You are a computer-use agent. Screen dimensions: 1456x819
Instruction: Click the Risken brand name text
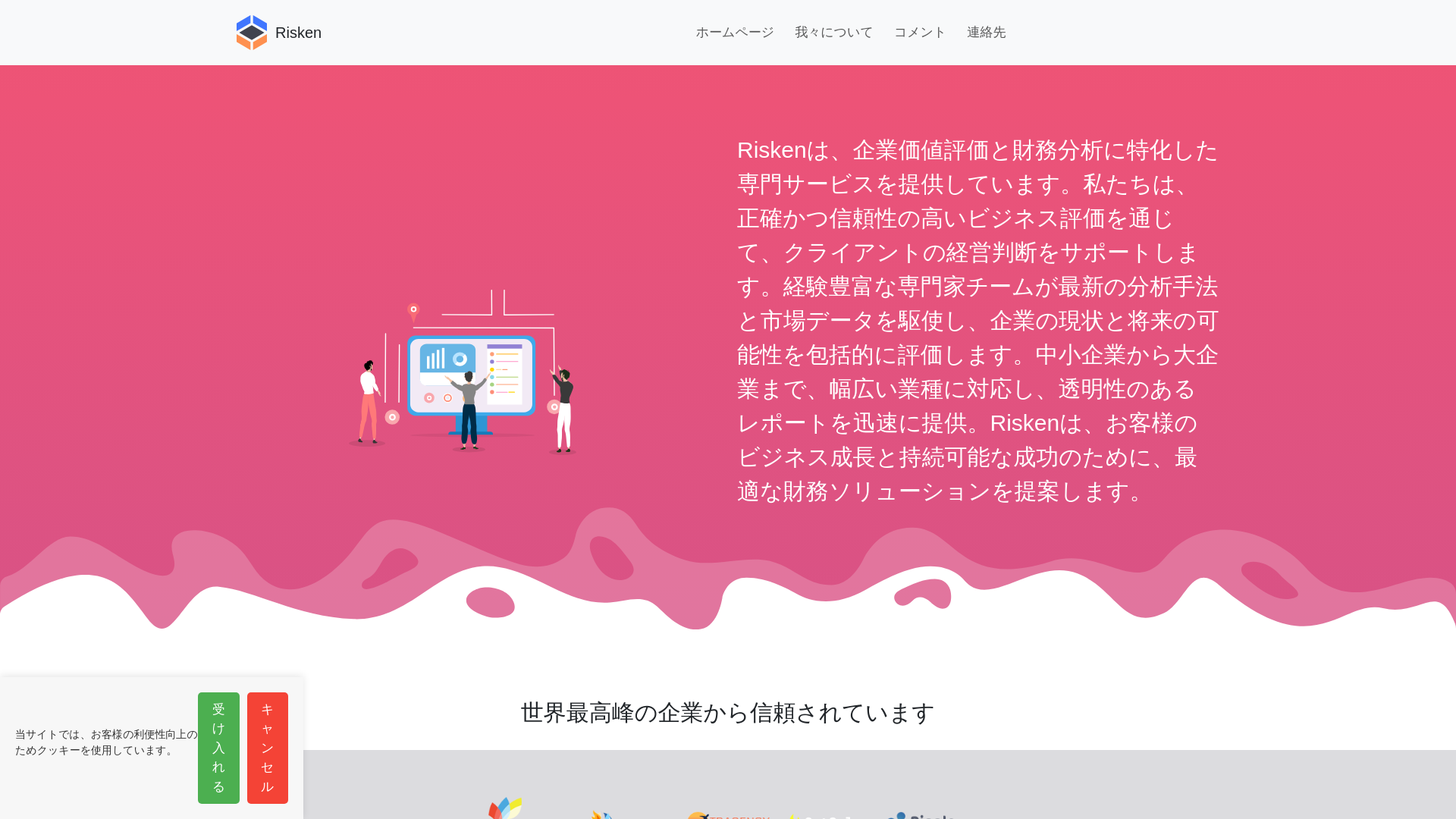click(298, 33)
